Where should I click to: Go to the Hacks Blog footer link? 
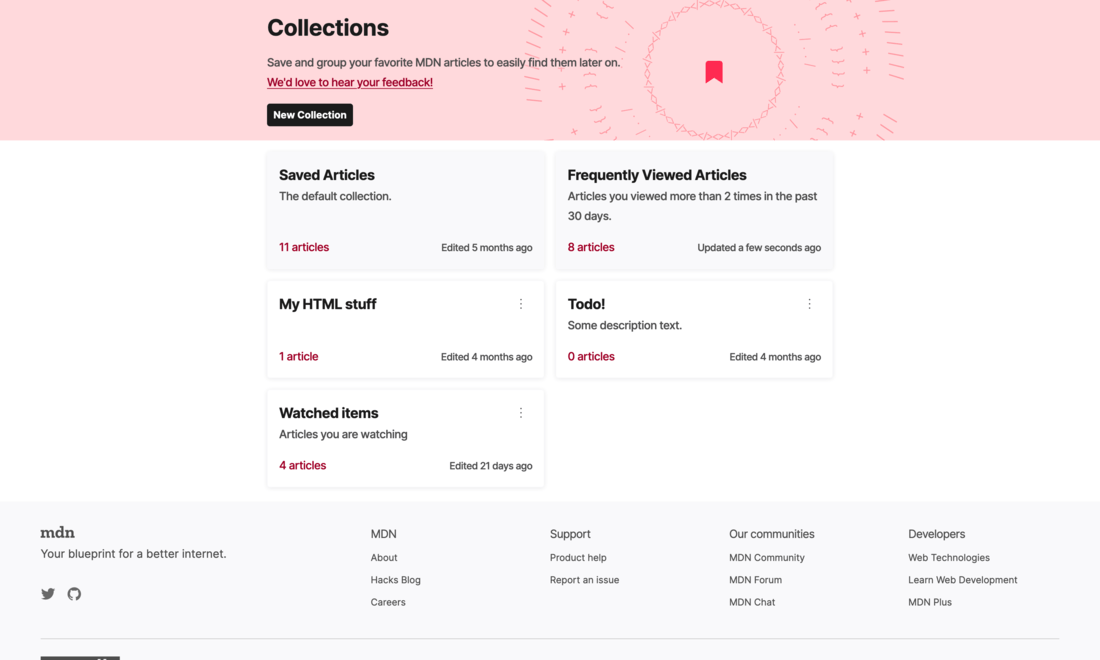[396, 580]
